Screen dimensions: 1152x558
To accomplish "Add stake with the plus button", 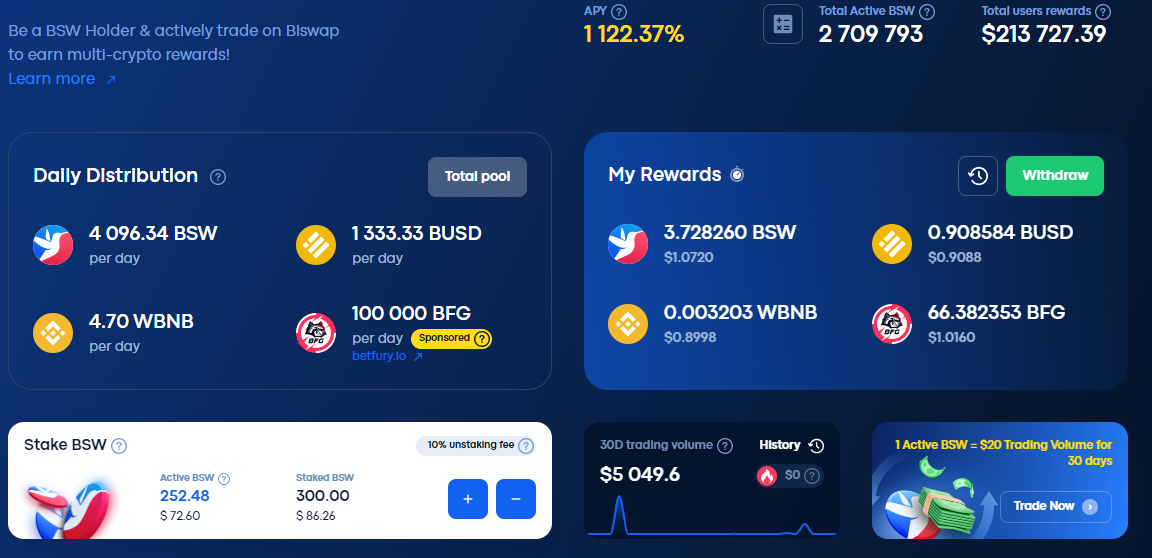I will [468, 499].
